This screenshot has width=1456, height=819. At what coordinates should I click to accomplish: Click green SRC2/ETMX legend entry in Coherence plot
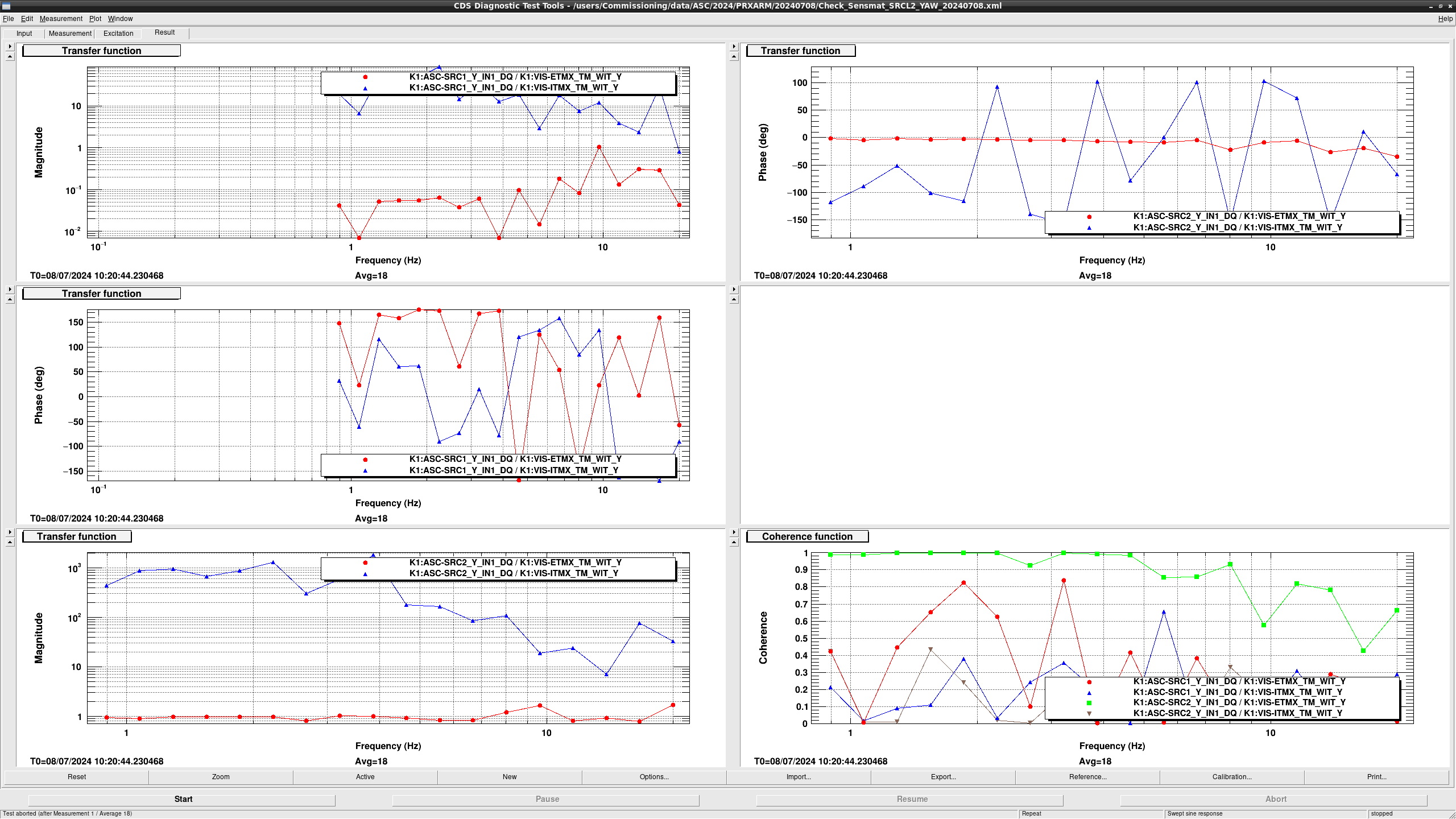1239,702
